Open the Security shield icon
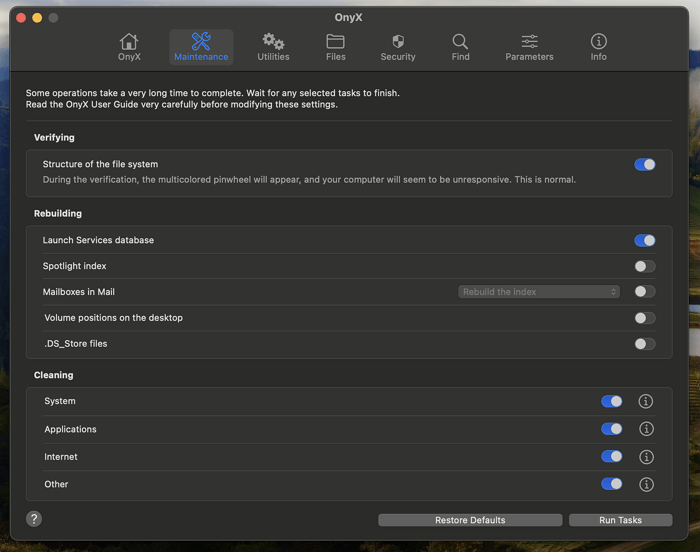This screenshot has width=700, height=552. coord(397,42)
